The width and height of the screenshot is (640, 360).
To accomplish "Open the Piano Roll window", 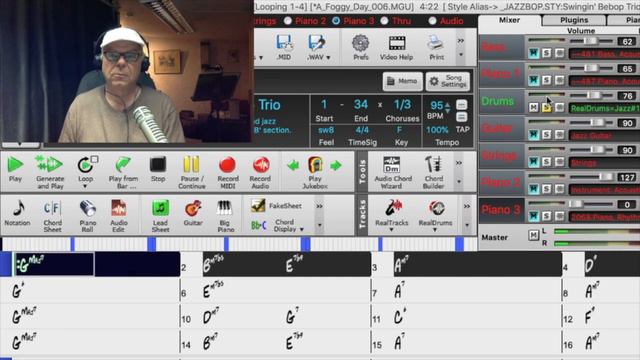I will click(87, 216).
